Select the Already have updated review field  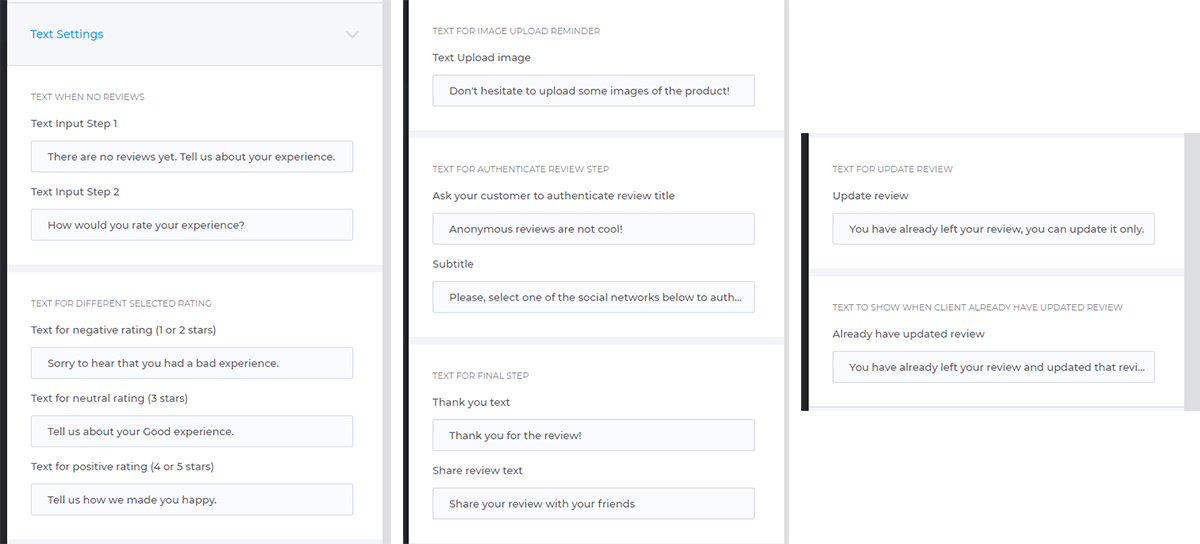[x=994, y=367]
